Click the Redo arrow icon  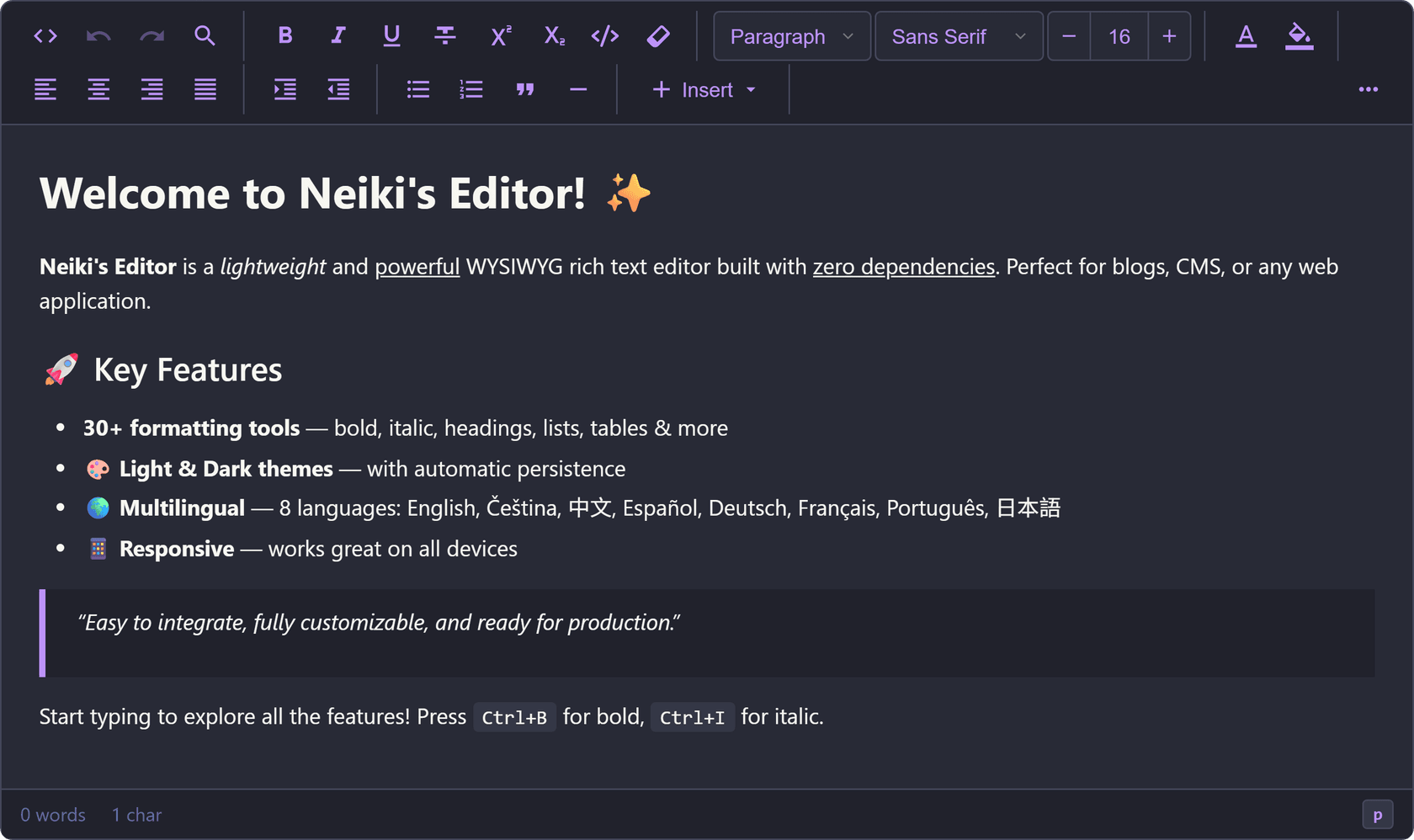pyautogui.click(x=151, y=36)
